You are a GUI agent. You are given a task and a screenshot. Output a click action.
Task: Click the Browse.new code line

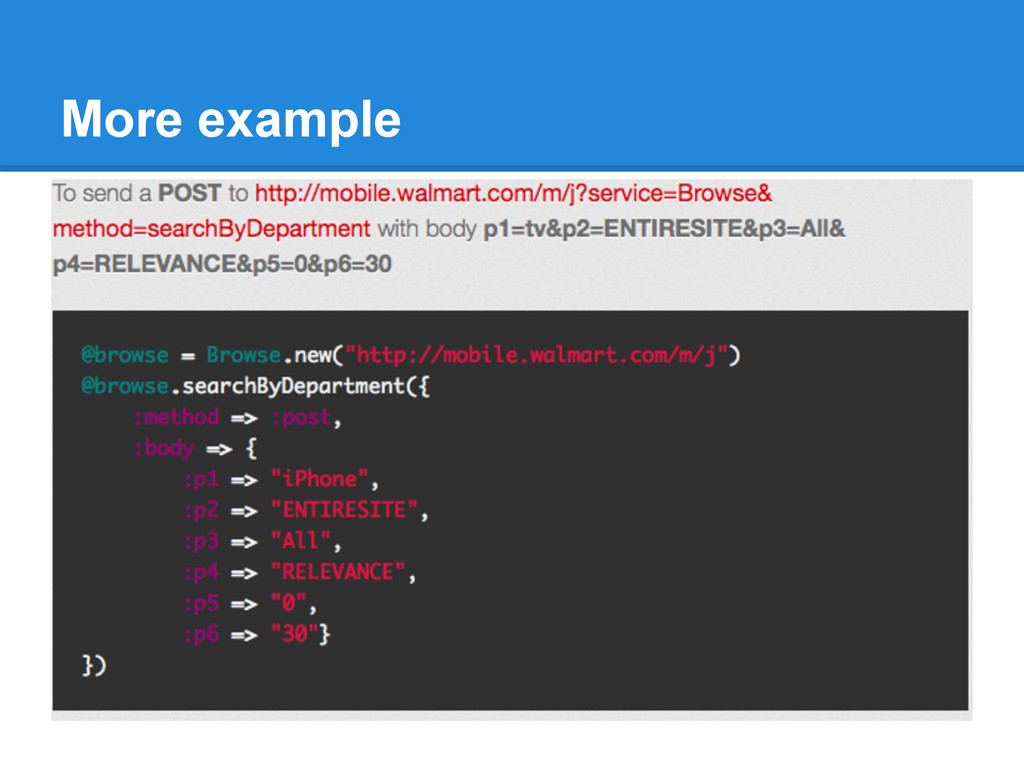[411, 355]
